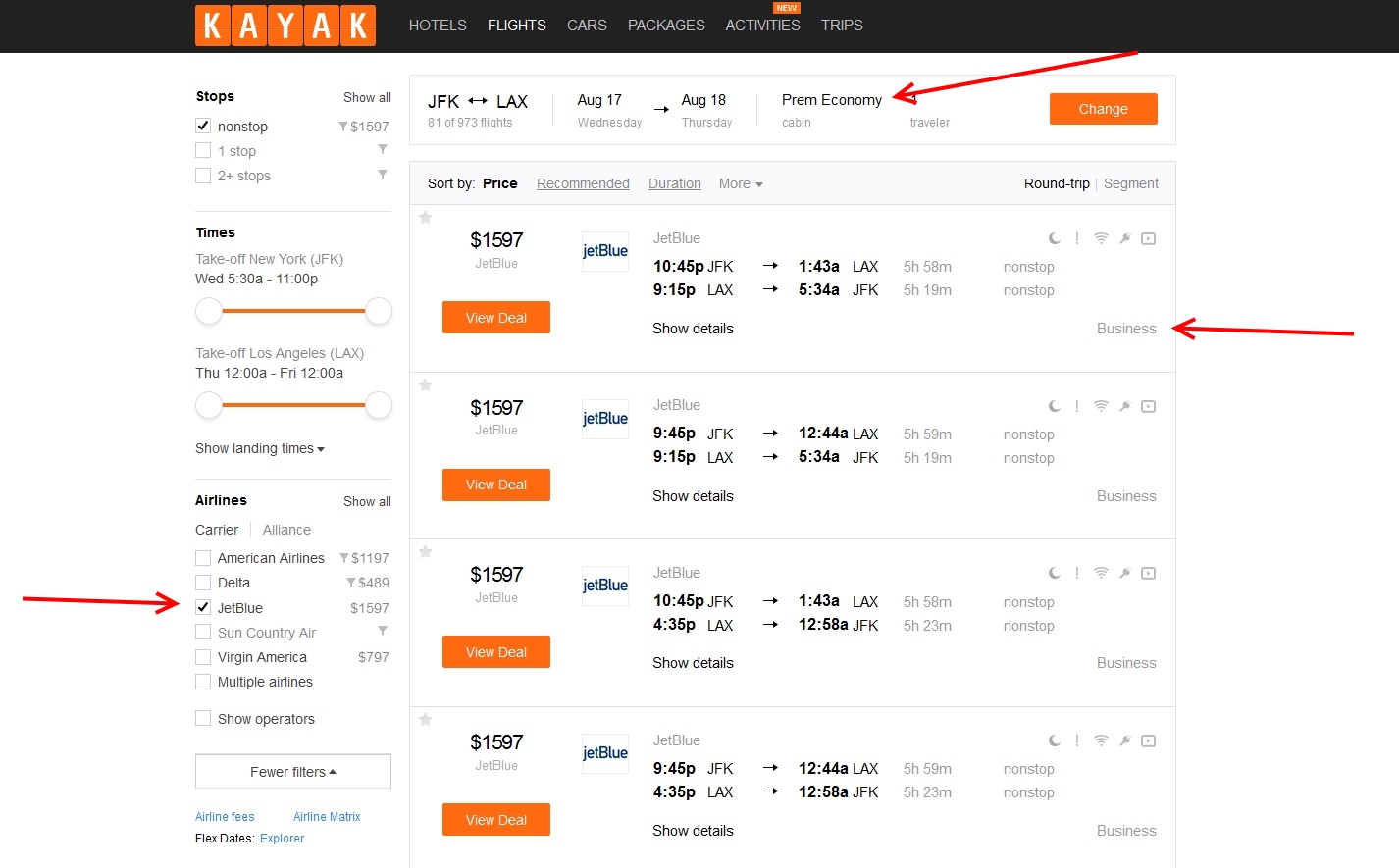Click the power outlet icon on third result
The width and height of the screenshot is (1399, 868).
pos(1125,573)
